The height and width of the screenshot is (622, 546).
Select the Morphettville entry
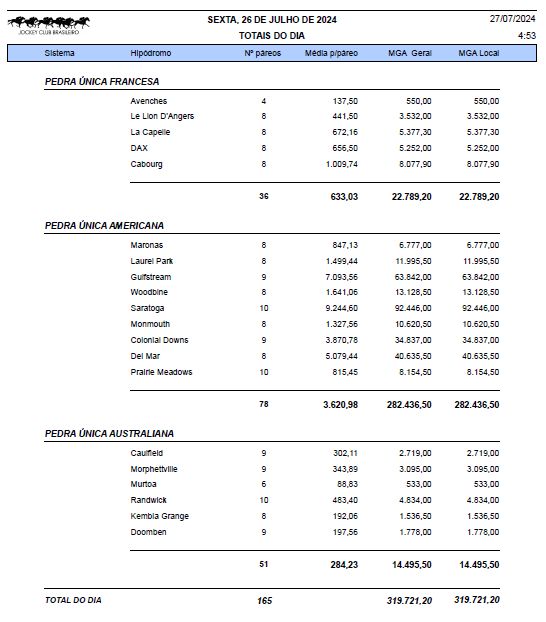[154, 469]
